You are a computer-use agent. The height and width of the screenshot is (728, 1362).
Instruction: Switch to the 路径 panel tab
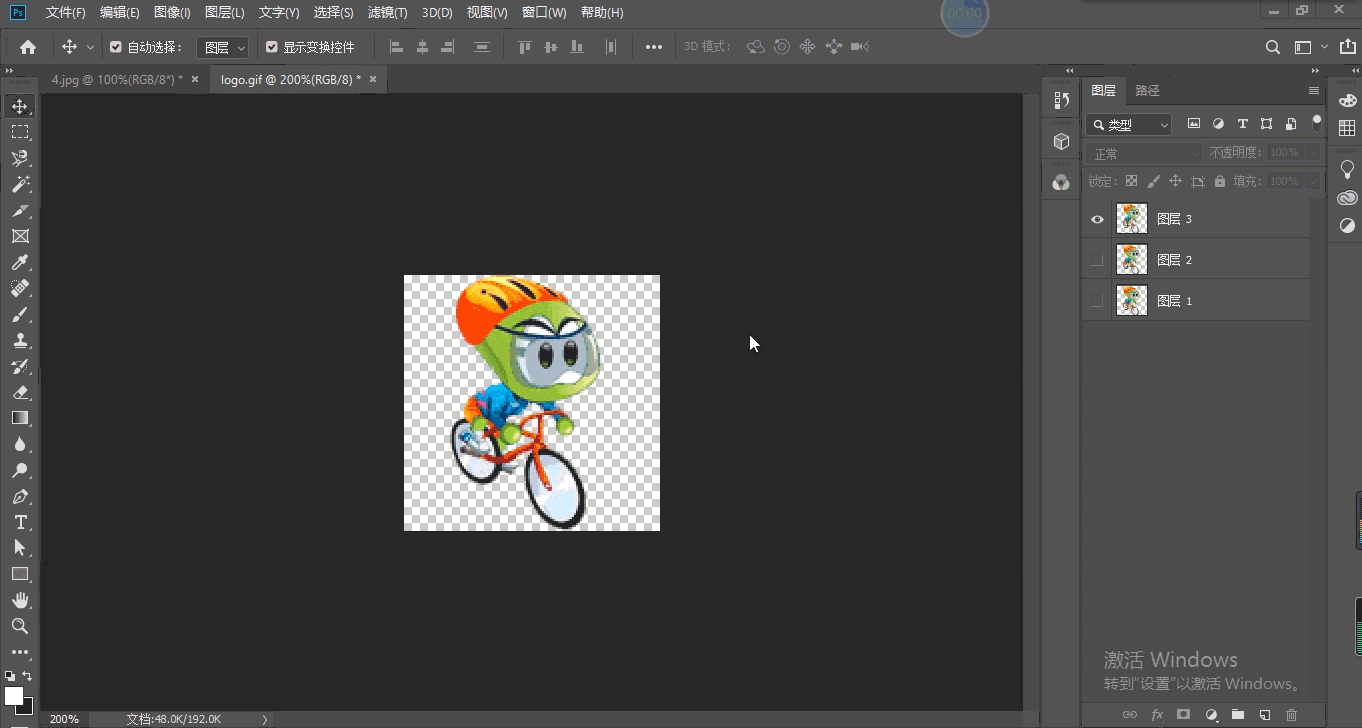(1148, 91)
